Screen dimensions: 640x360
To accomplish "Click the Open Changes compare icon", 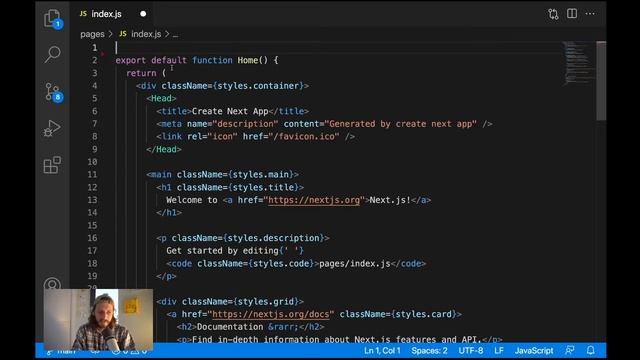I will click(x=553, y=14).
